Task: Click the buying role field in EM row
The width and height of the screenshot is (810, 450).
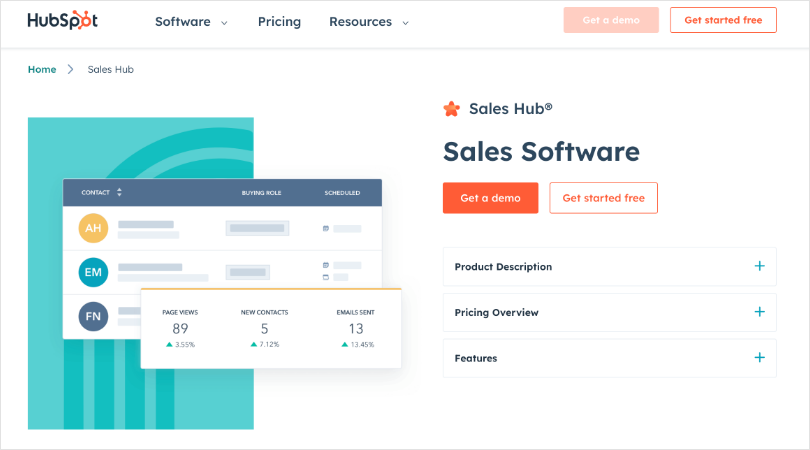Action: [x=248, y=272]
